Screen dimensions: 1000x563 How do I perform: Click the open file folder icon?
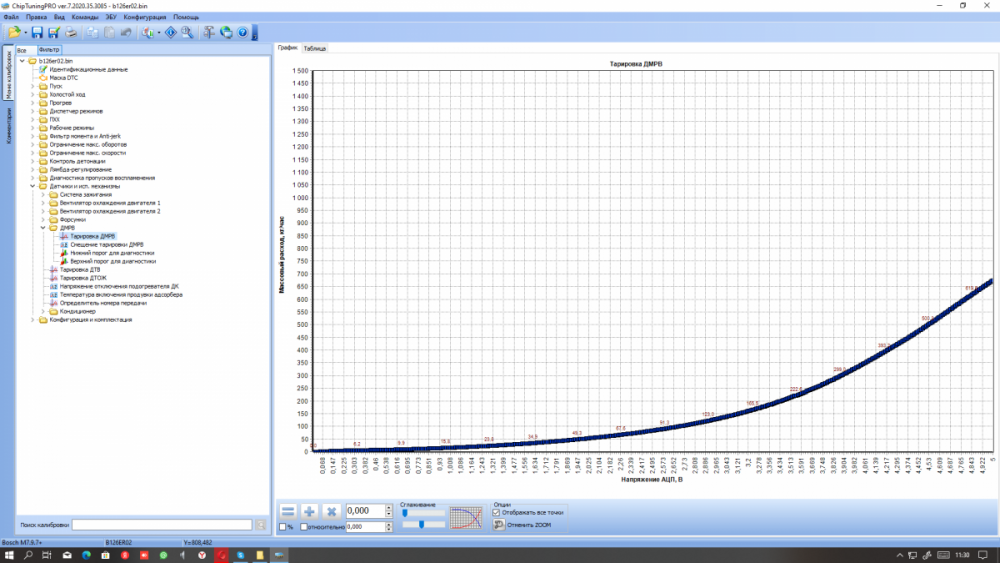(x=13, y=33)
